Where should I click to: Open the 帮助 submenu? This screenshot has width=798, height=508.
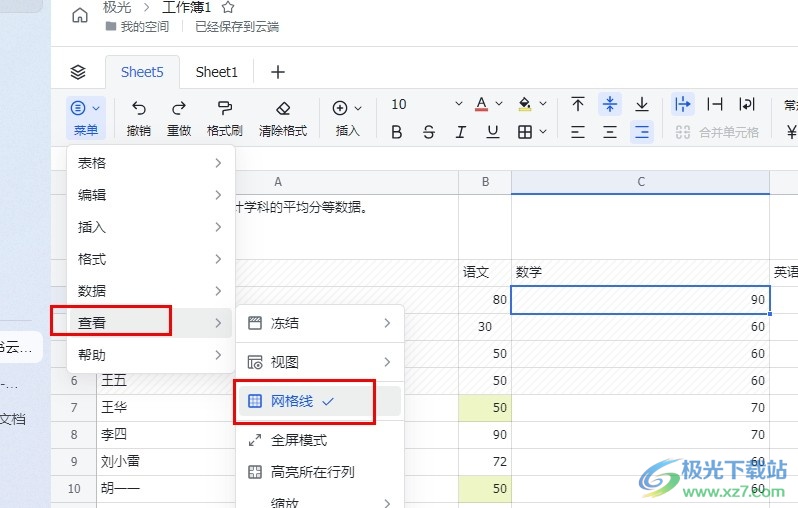[150, 355]
